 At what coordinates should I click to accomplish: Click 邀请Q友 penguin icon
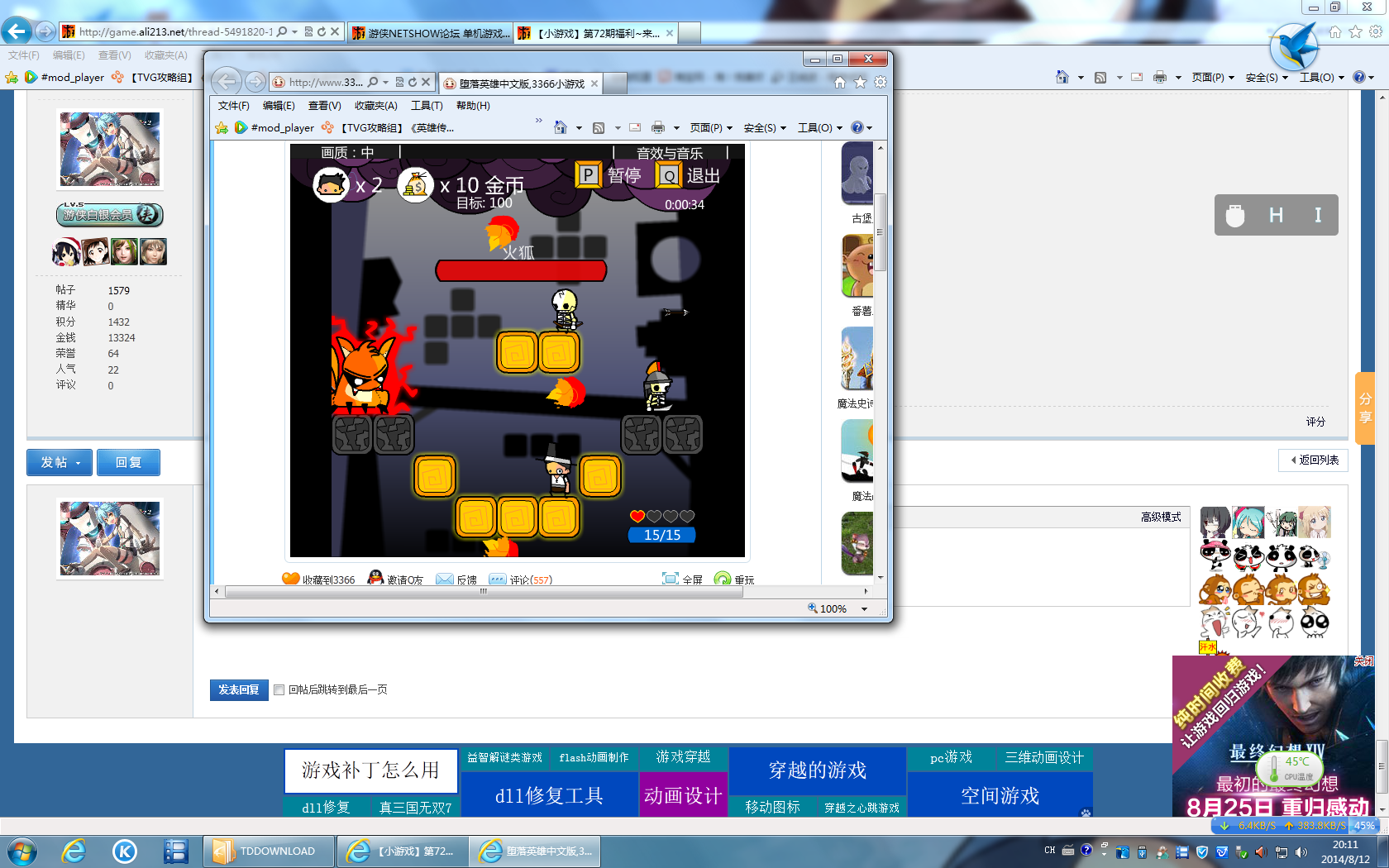click(375, 578)
